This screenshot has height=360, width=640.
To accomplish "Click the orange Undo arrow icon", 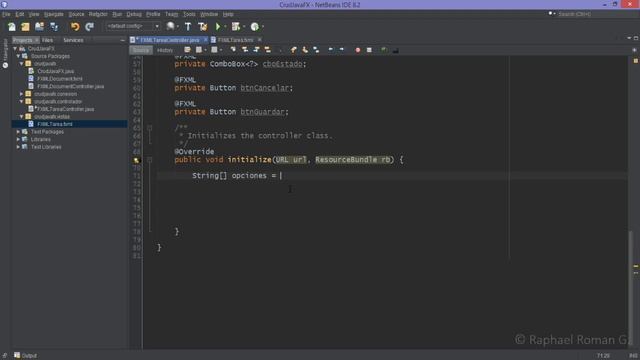I will click(x=75, y=27).
